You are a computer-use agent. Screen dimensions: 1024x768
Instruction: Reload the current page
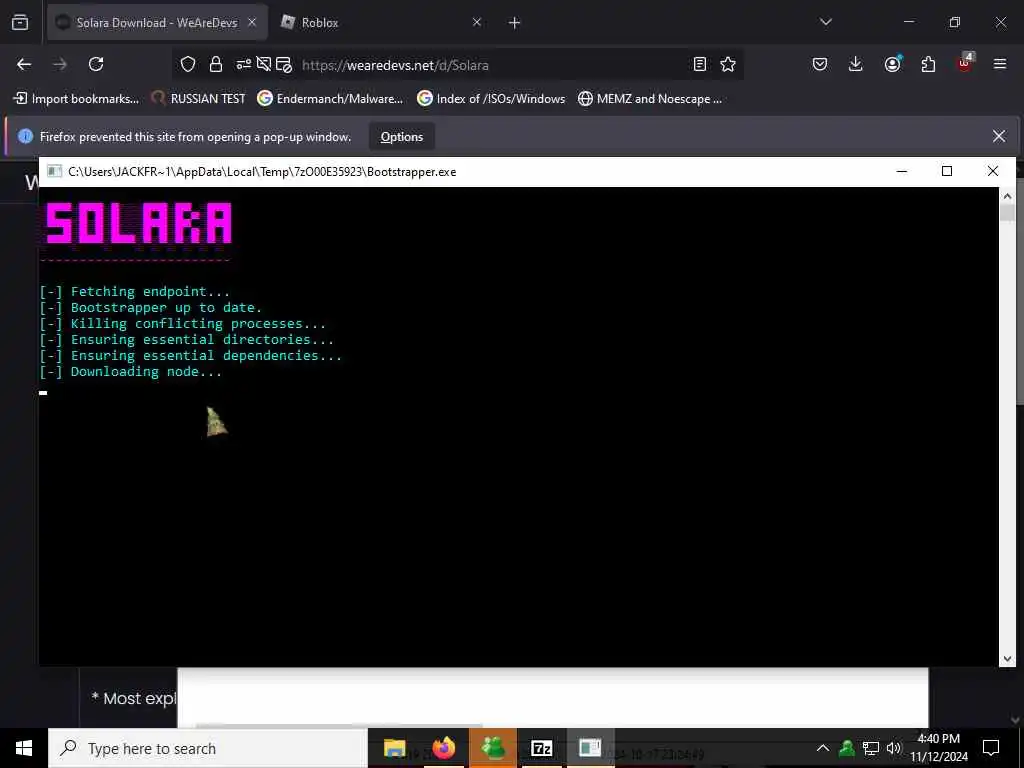click(96, 64)
